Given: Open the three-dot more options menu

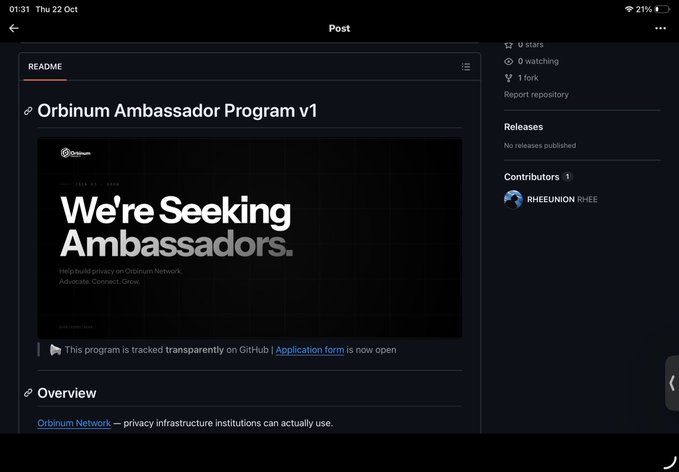Looking at the screenshot, I should [660, 28].
